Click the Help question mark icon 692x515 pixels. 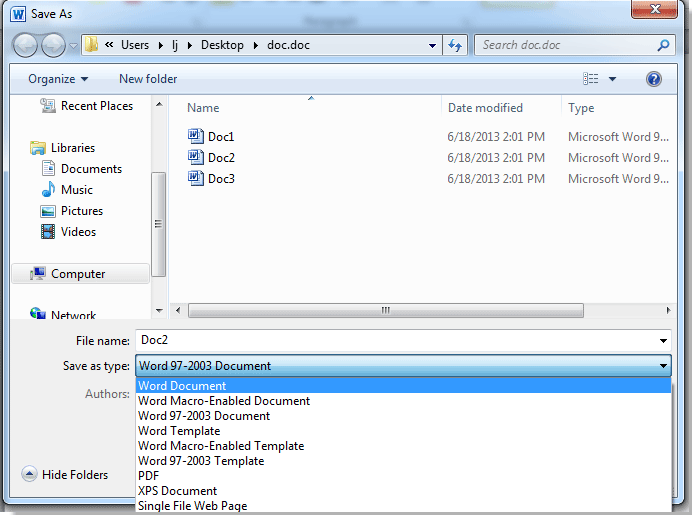click(654, 79)
